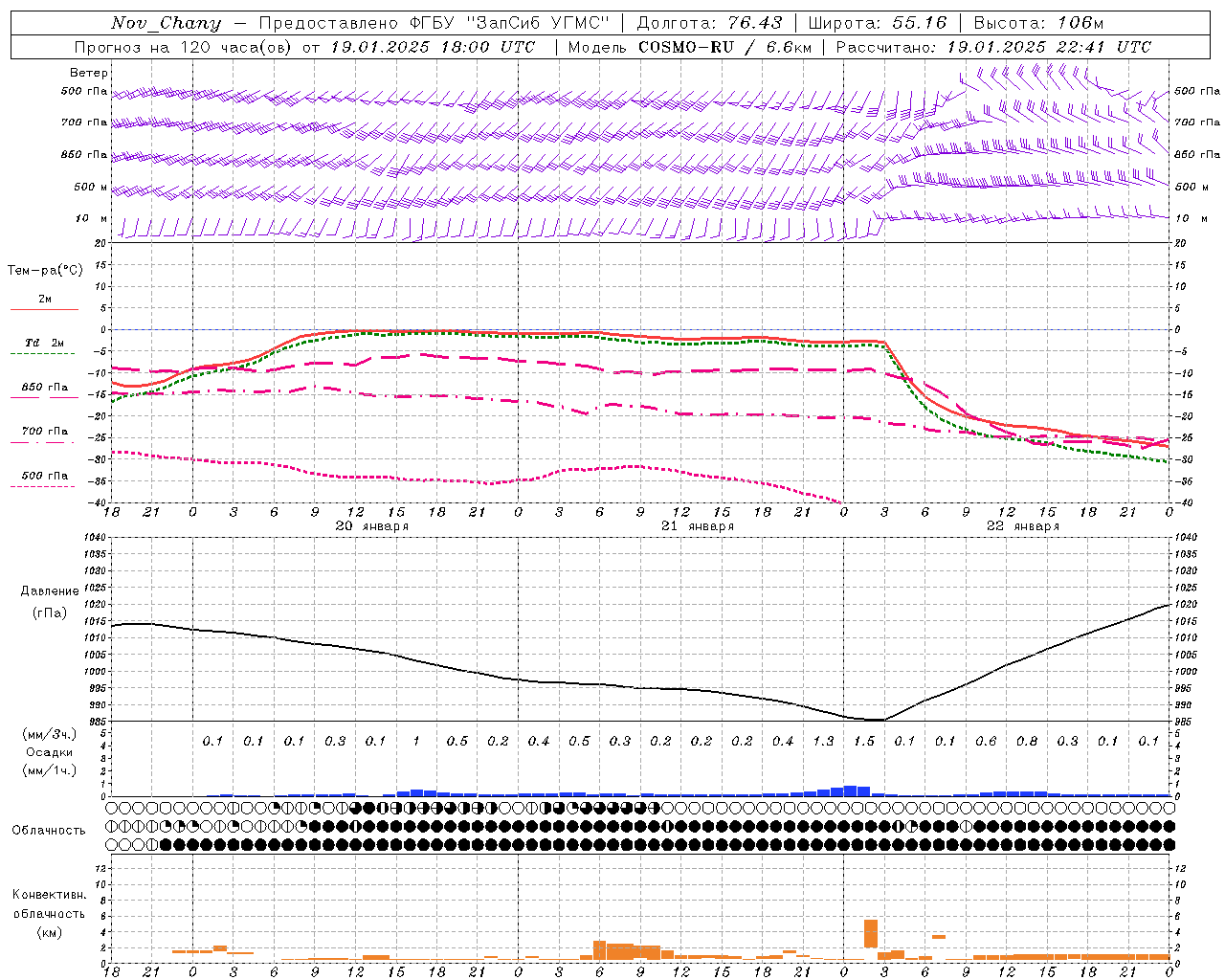
Task: Click the Td 2м dew point legend entry
Action: (44, 343)
